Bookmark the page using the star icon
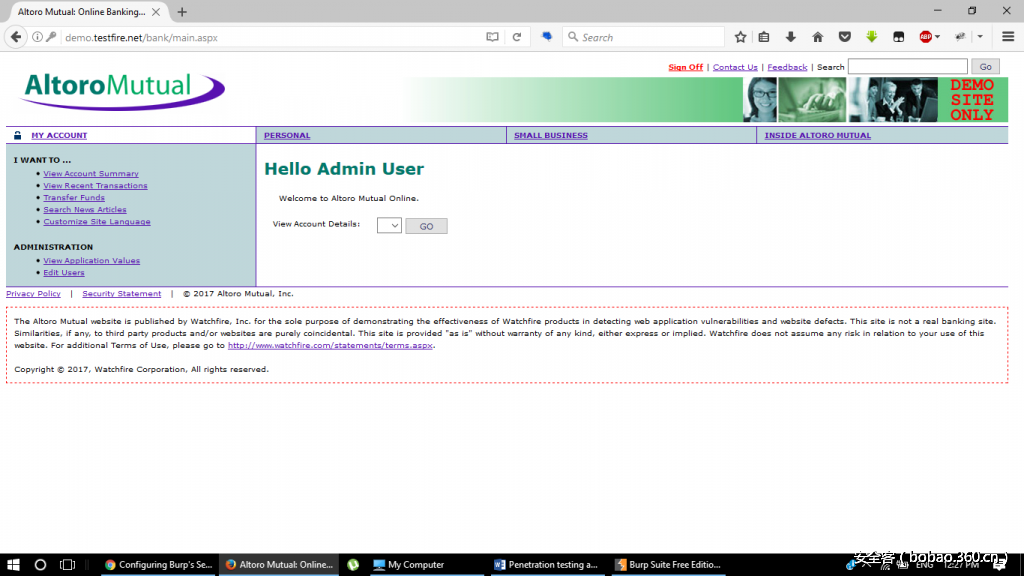Screen dimensions: 1024x576 click(x=740, y=36)
